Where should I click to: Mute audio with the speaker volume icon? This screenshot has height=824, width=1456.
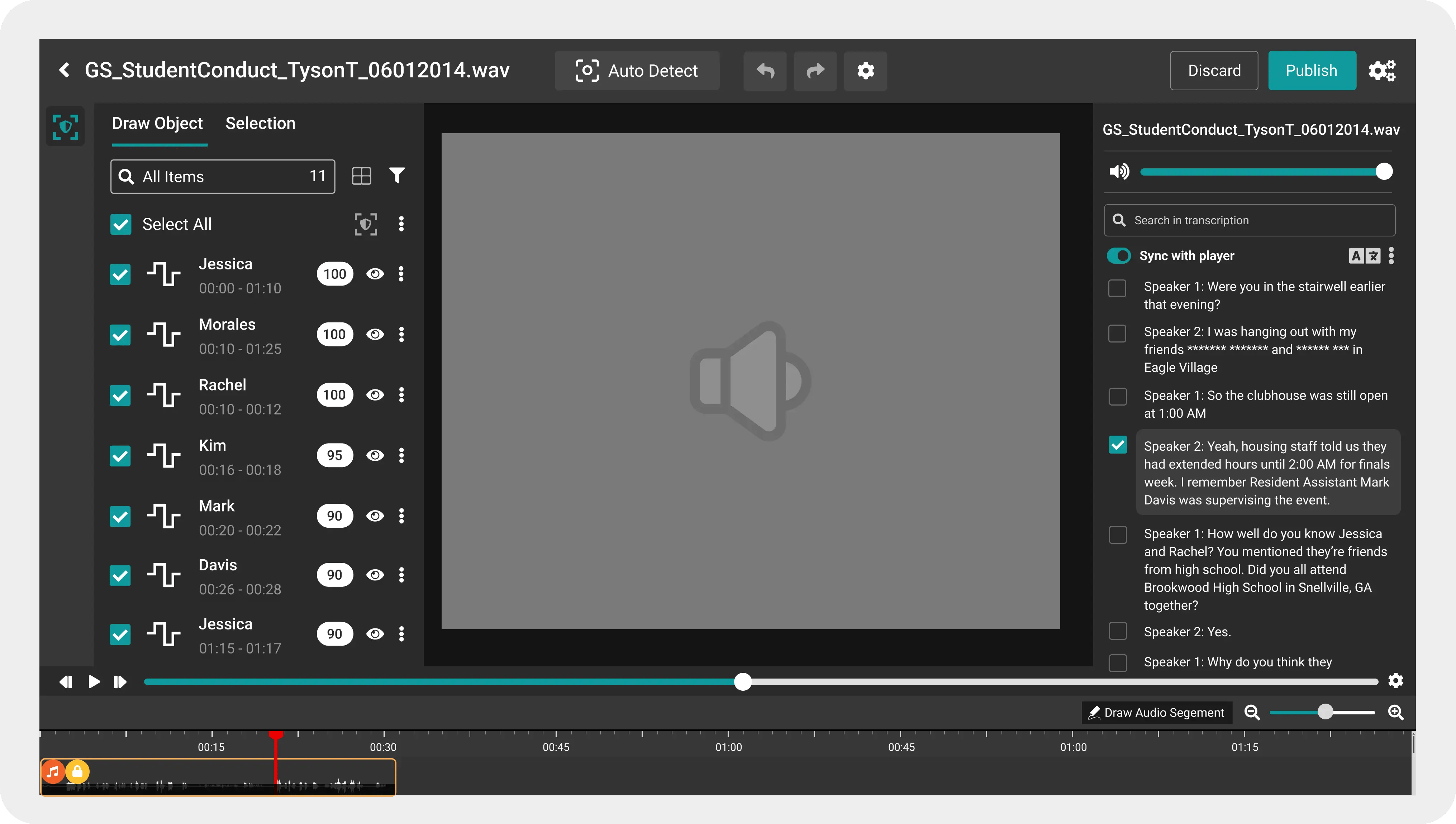tap(1119, 172)
